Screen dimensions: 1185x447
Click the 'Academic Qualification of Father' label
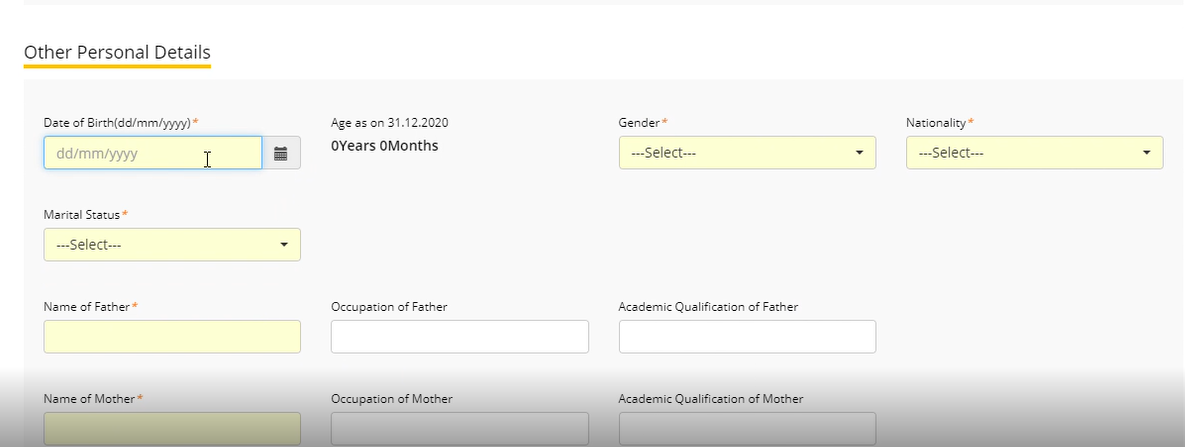708,307
